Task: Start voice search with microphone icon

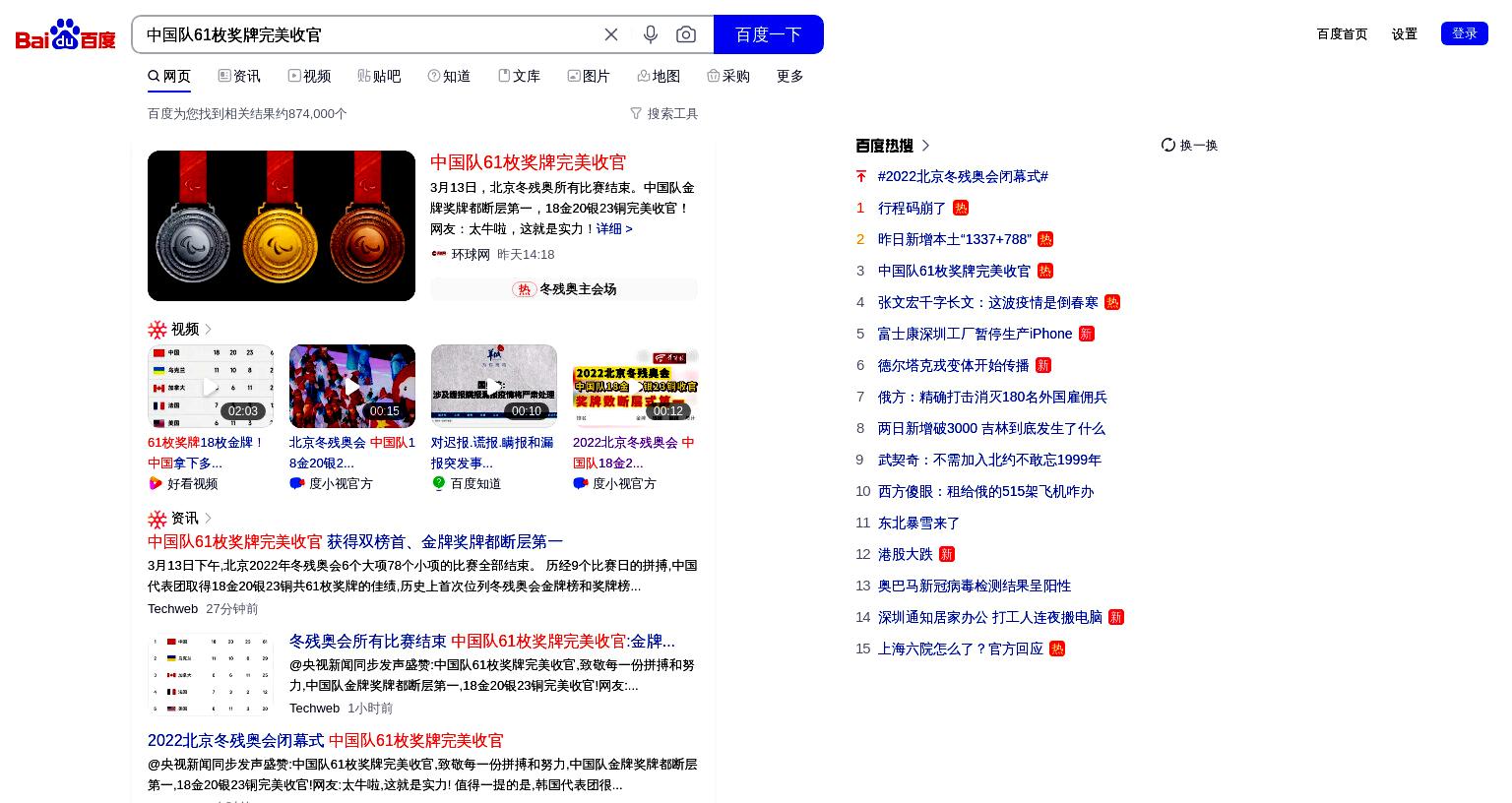Action: pos(651,34)
